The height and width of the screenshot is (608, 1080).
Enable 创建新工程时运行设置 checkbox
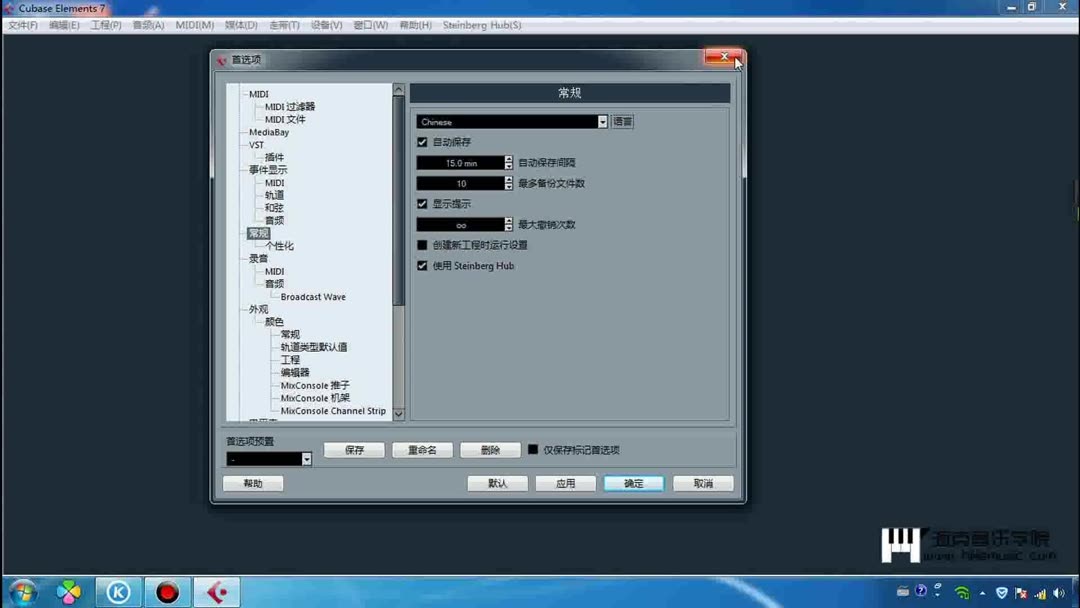(x=422, y=244)
